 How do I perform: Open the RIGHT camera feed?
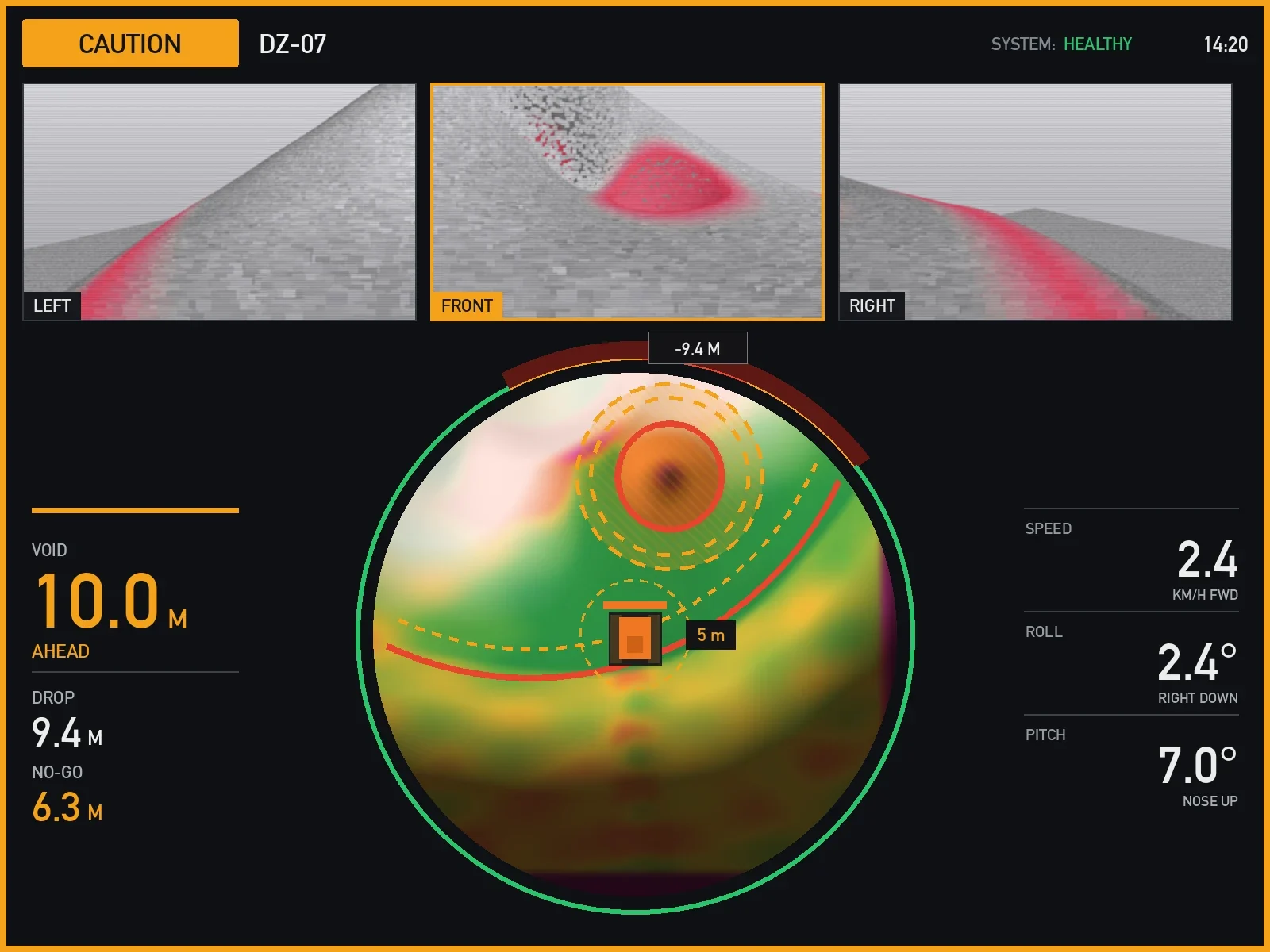(x=1035, y=202)
